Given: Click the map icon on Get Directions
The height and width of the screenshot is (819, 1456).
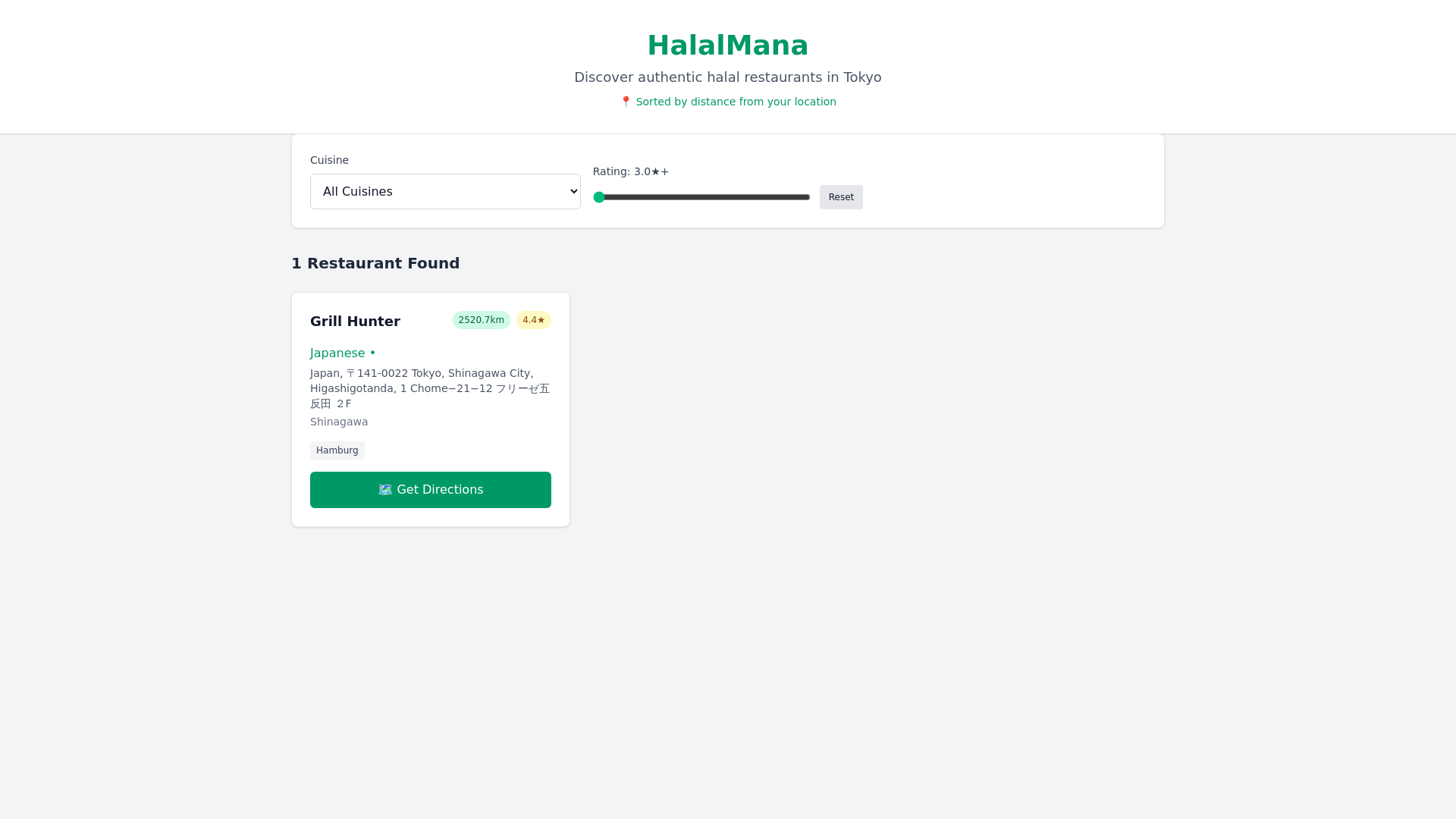Looking at the screenshot, I should click(x=385, y=490).
